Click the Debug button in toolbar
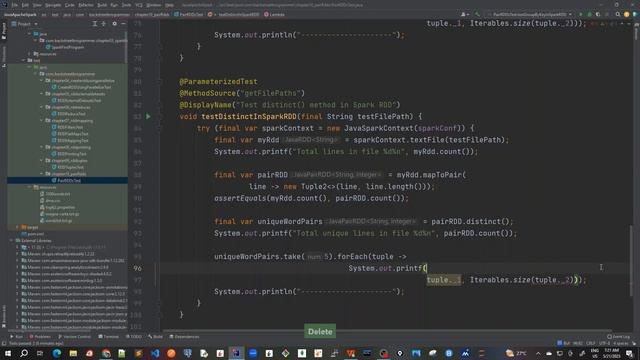The image size is (640, 360). 589,14
